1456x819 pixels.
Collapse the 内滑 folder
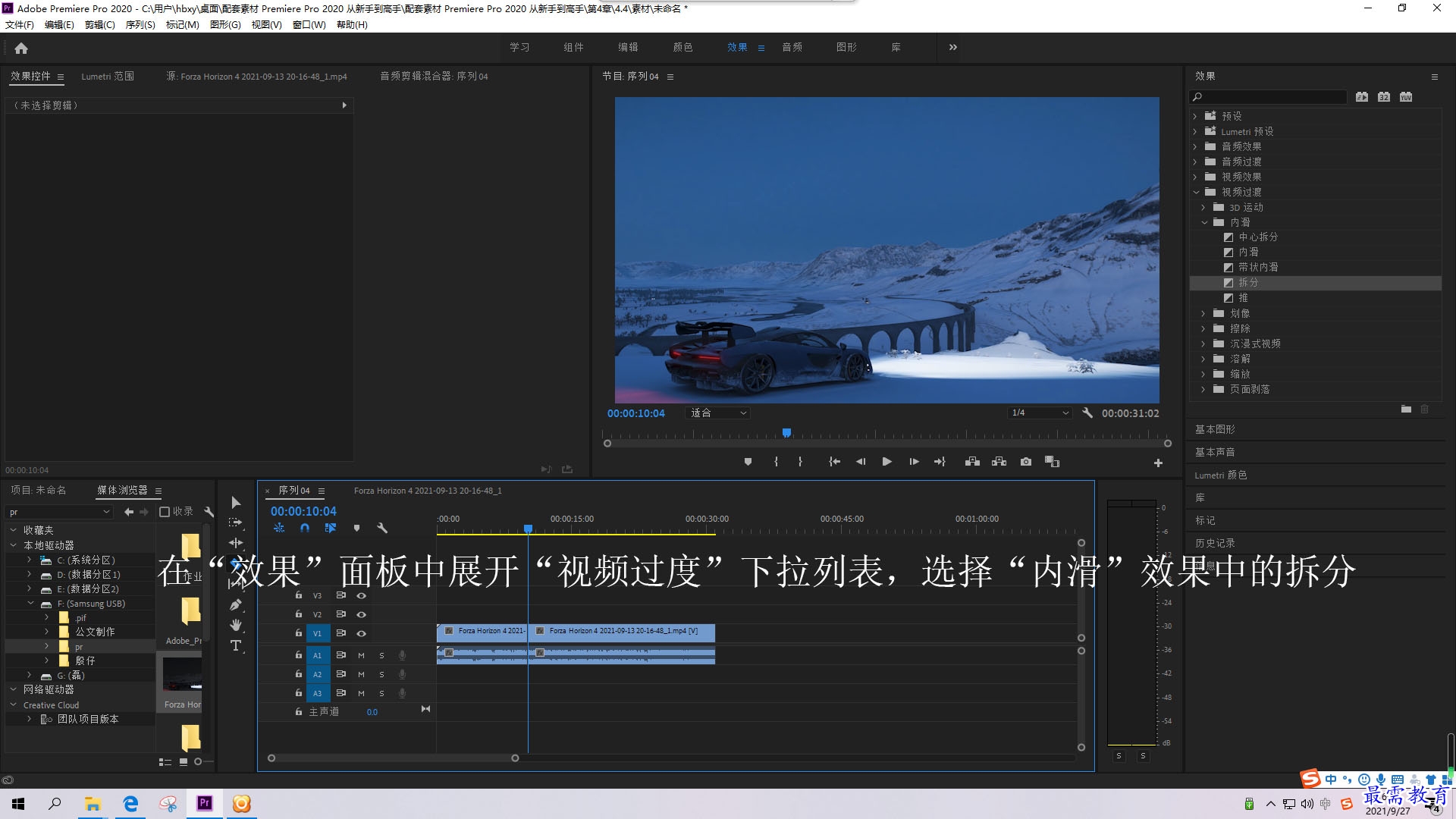click(1204, 222)
